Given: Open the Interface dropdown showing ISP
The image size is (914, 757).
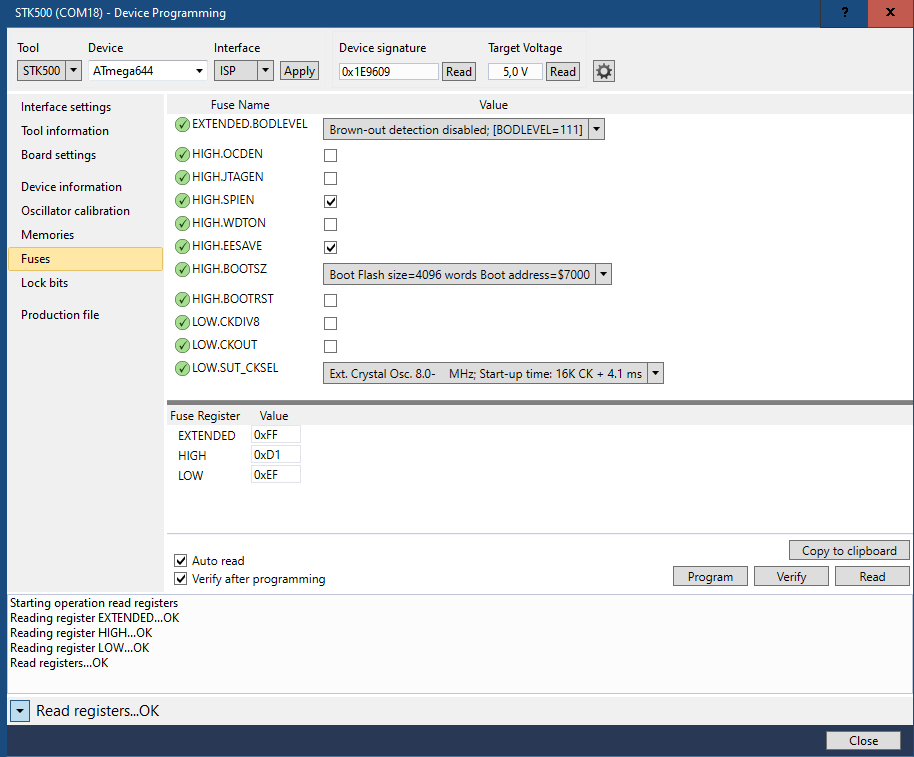Looking at the screenshot, I should [x=244, y=71].
